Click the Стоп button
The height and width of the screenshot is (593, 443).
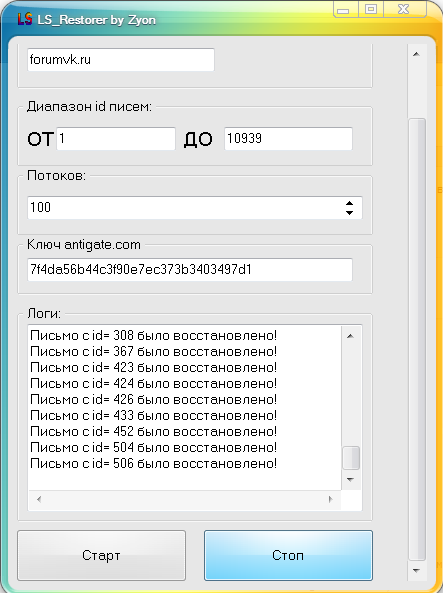(x=288, y=555)
